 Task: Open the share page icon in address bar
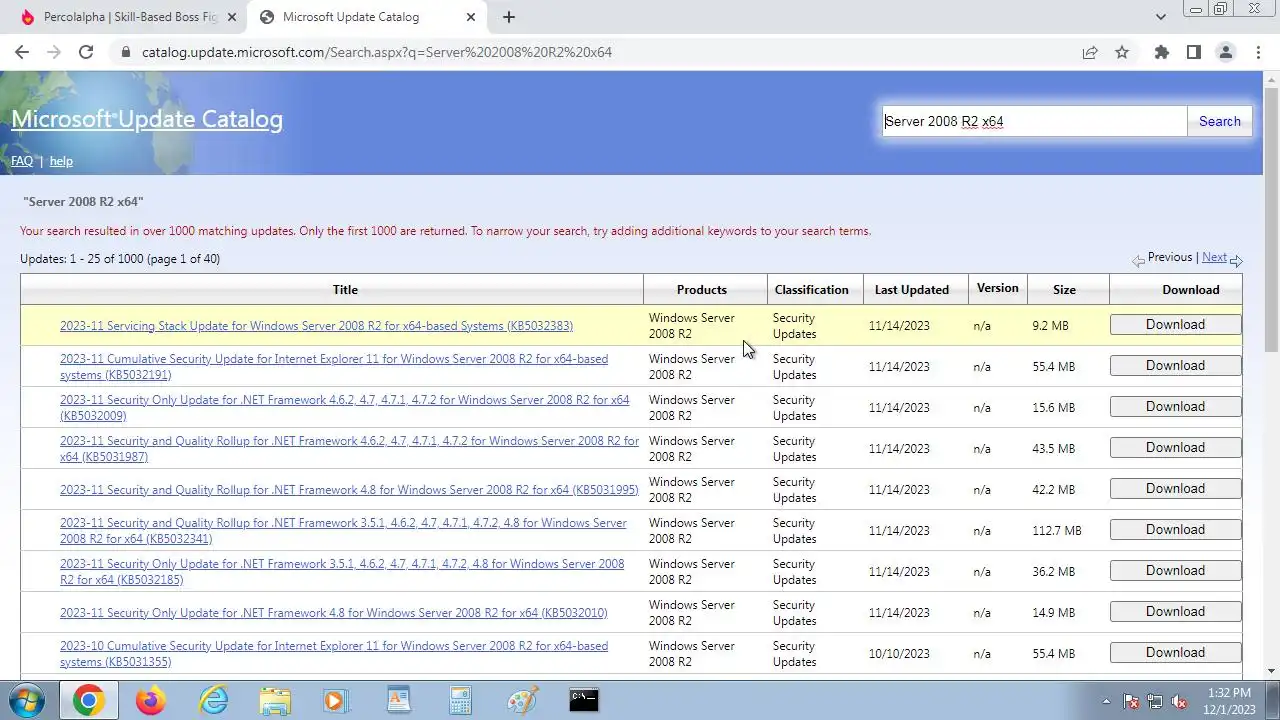pyautogui.click(x=1090, y=52)
